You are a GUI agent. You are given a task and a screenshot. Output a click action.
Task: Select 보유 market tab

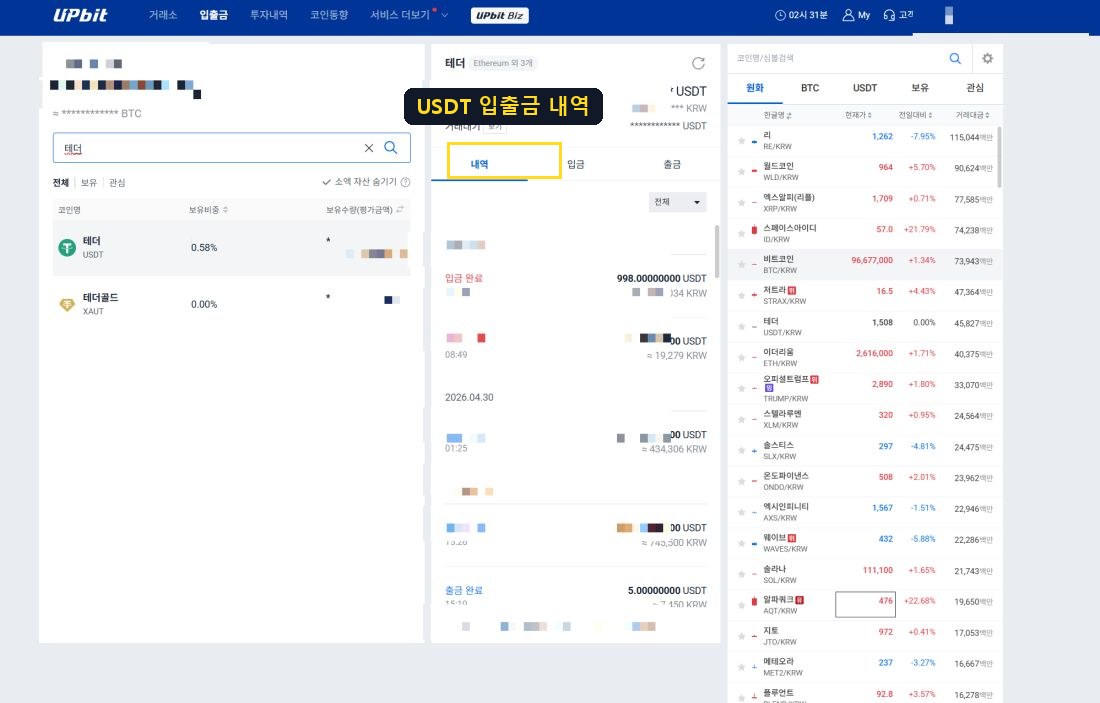[x=920, y=88]
